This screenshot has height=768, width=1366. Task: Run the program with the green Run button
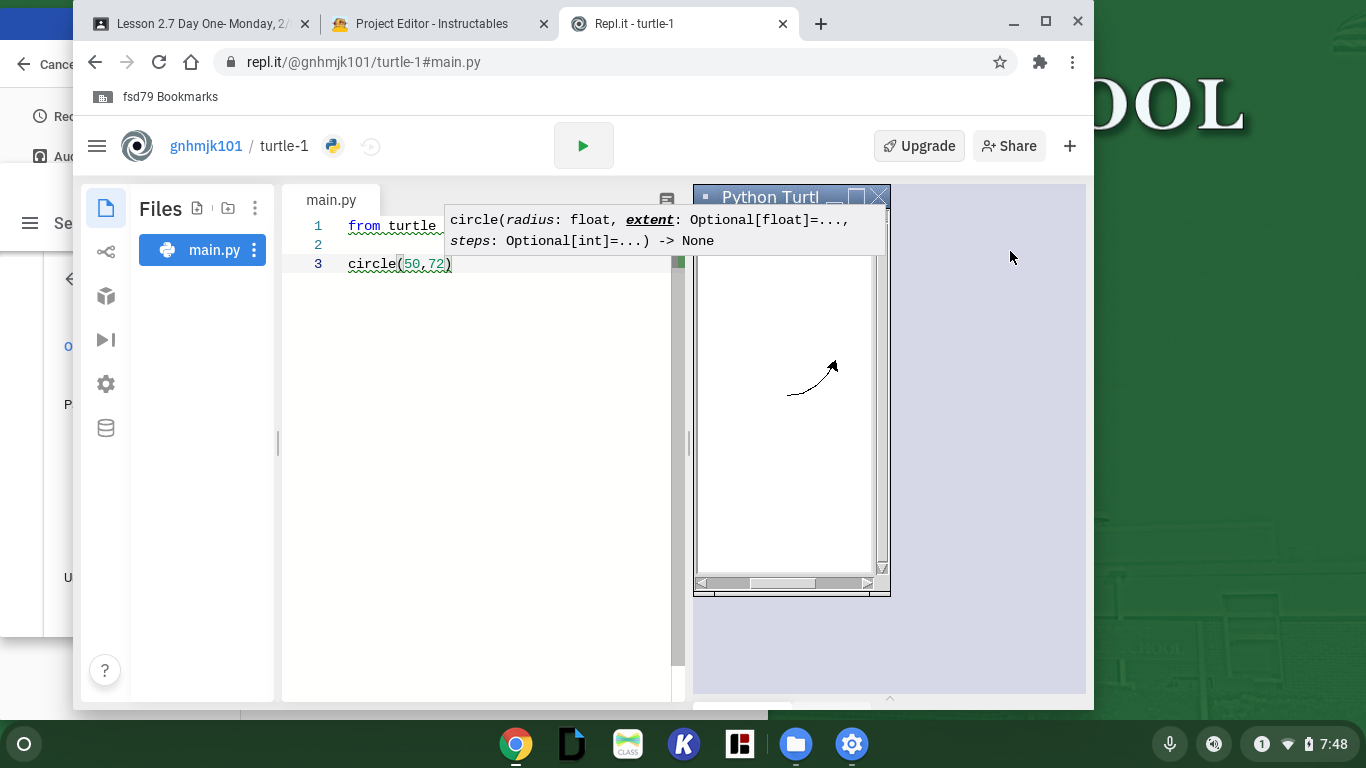583,145
